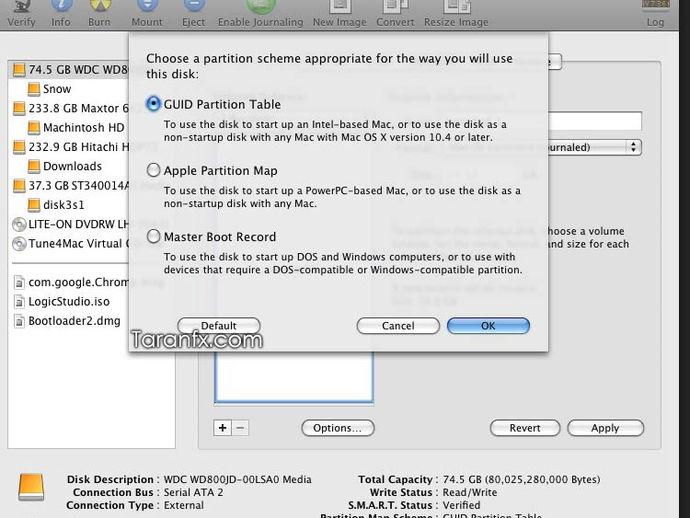Click the volume Name input field
The height and width of the screenshot is (518, 690).
[x=595, y=121]
